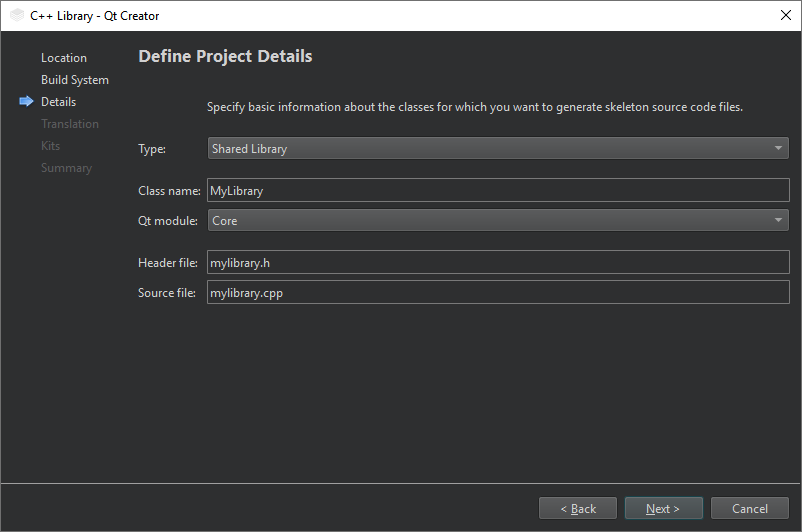Focus the Source file field with mylibrary.cpp
The height and width of the screenshot is (532, 802).
(498, 293)
